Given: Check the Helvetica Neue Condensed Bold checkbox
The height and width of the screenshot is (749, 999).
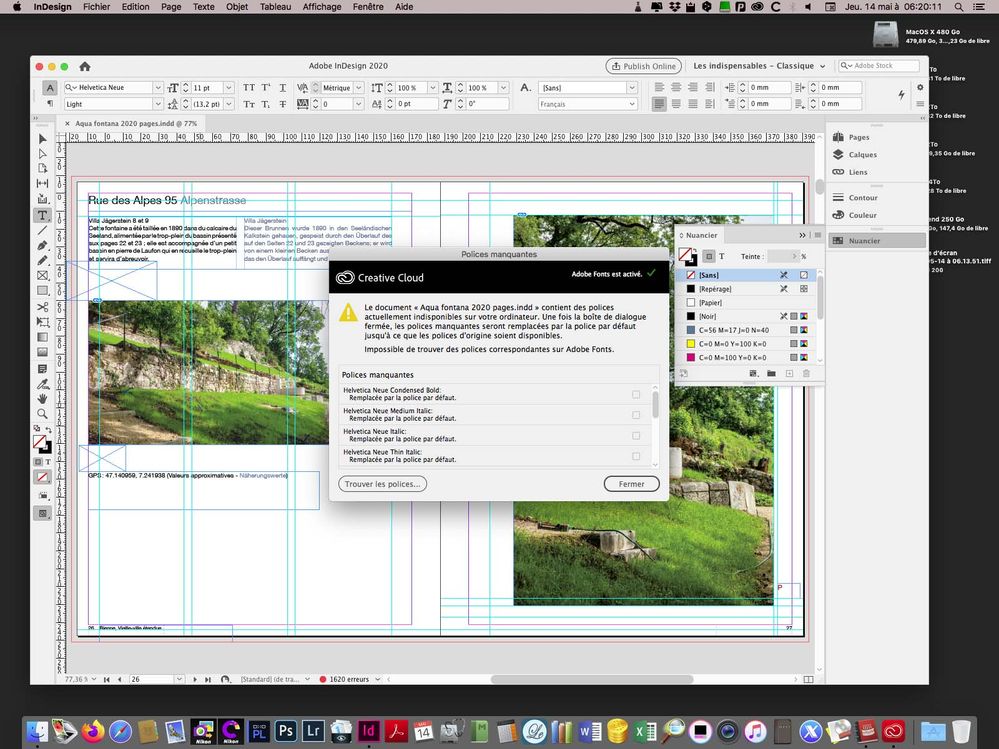Looking at the screenshot, I should click(636, 394).
